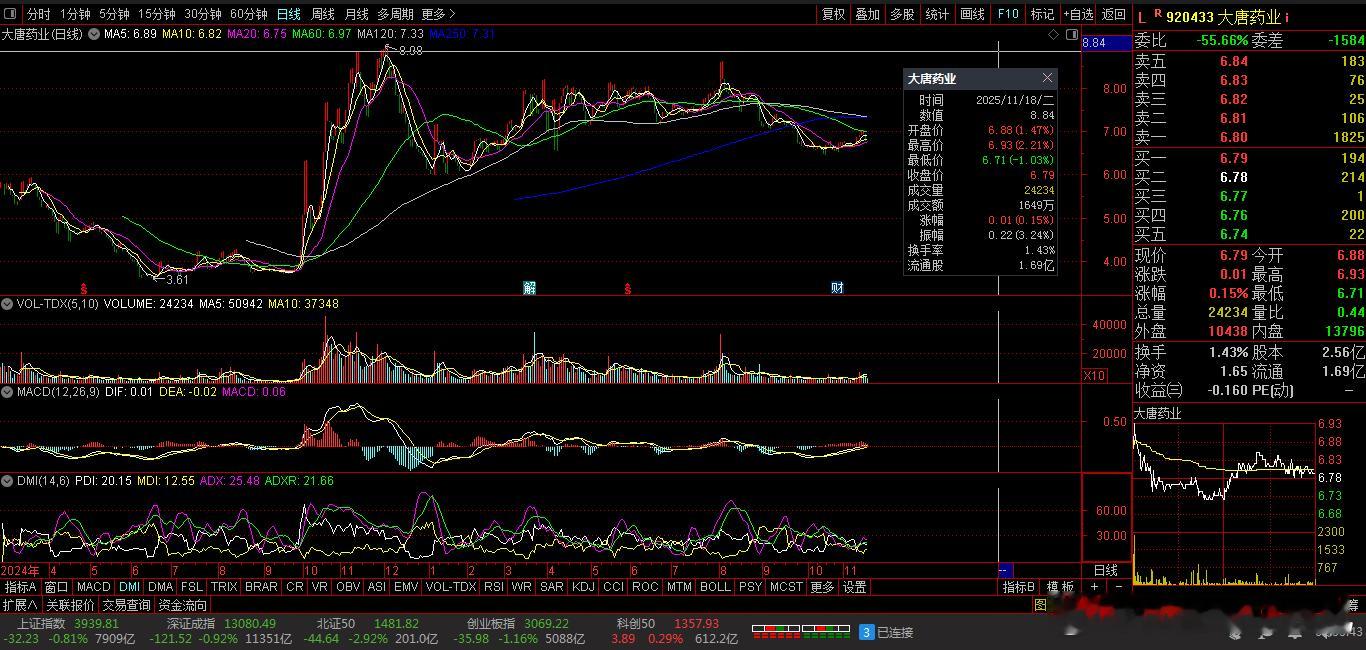Viewport: 1366px width, 650px height.
Task: Open F10 company information
Action: pos(1008,14)
